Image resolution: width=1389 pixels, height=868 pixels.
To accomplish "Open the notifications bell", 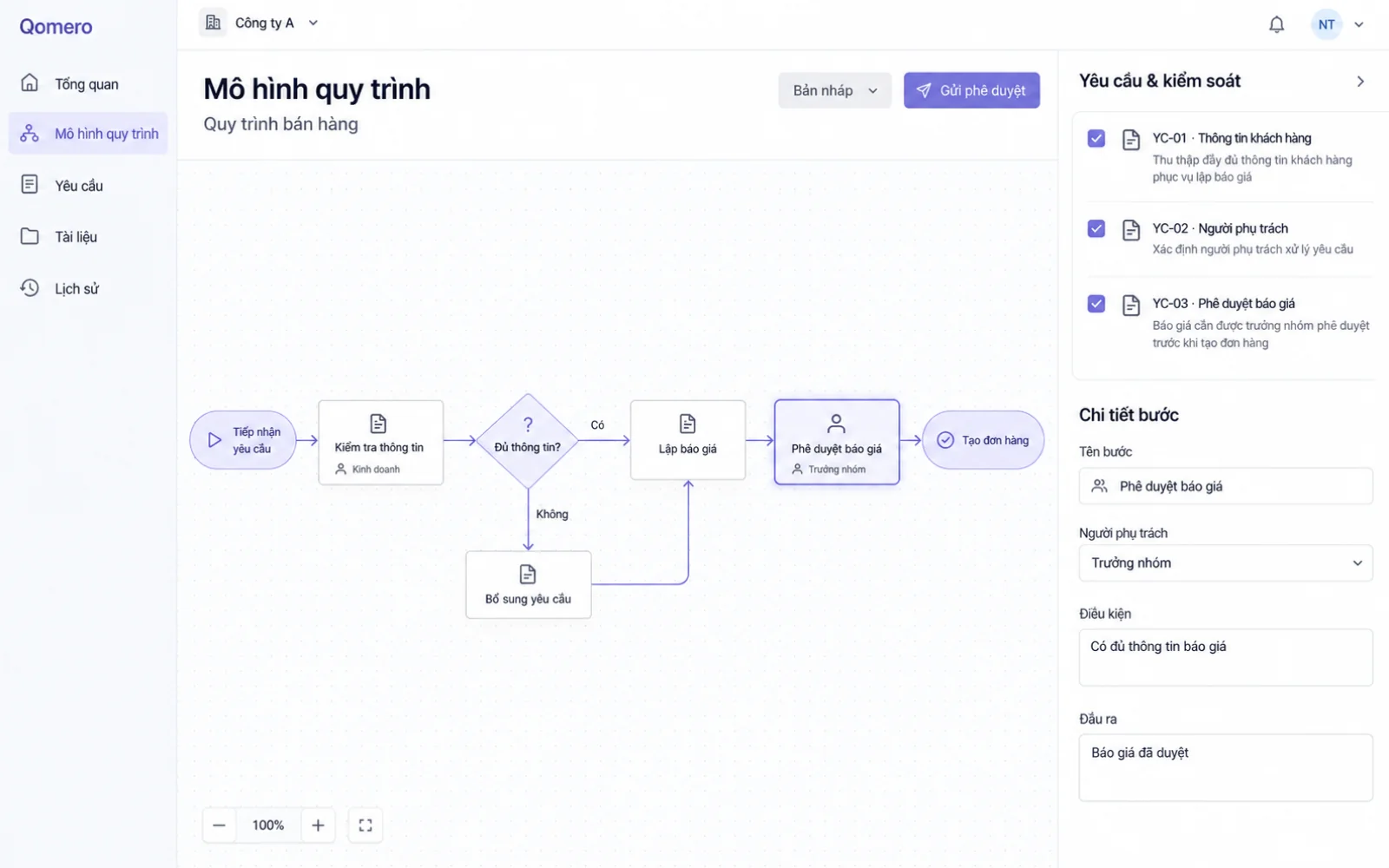I will pos(1276,24).
